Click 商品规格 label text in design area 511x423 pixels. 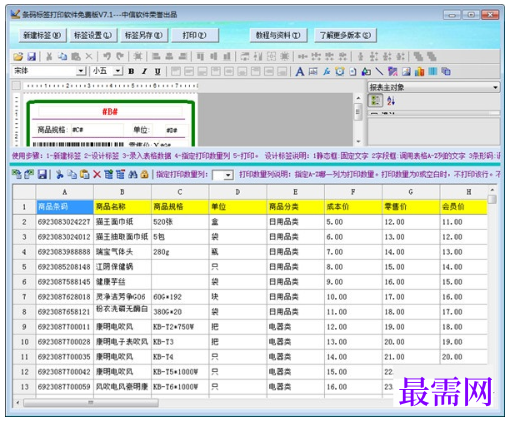click(x=52, y=130)
